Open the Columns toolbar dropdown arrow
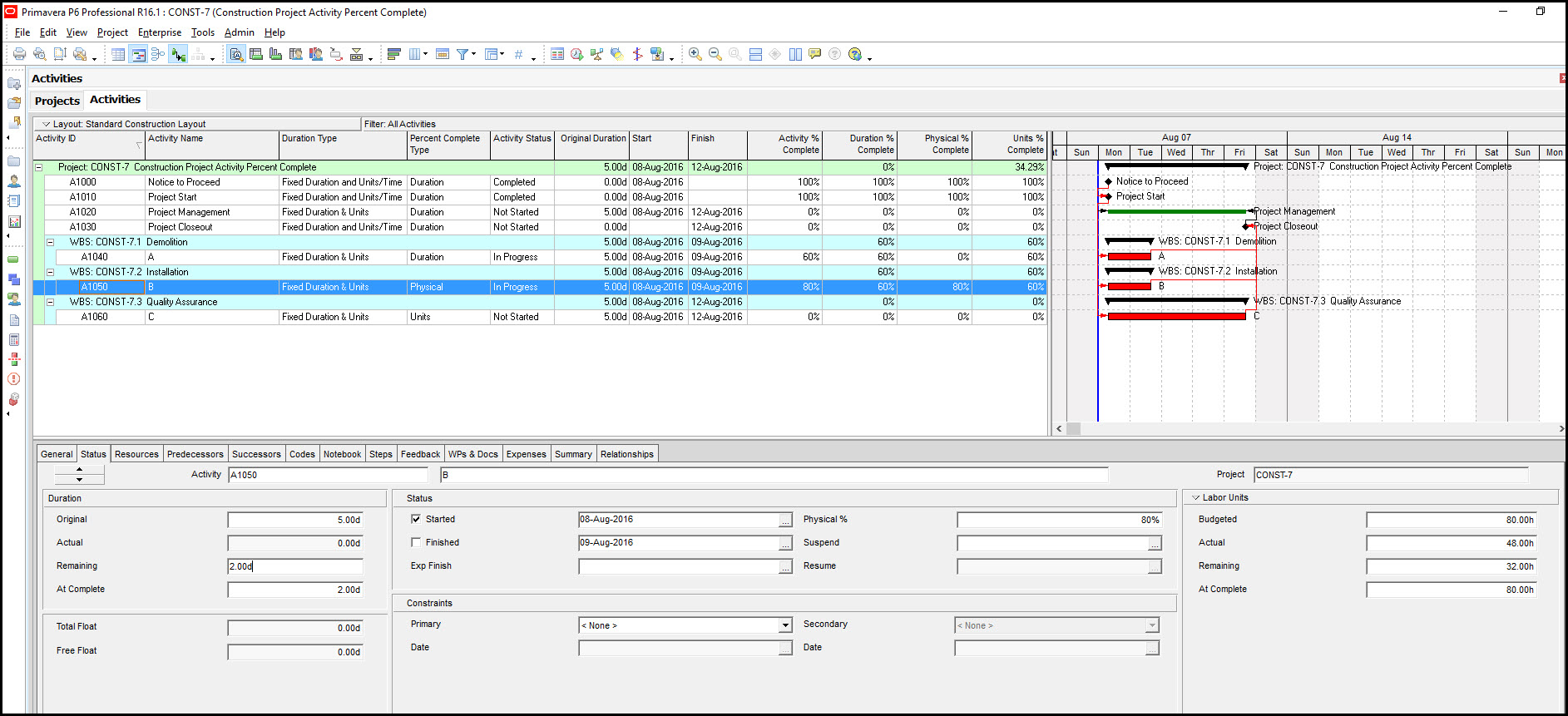Viewport: 1568px width, 716px height. point(426,54)
